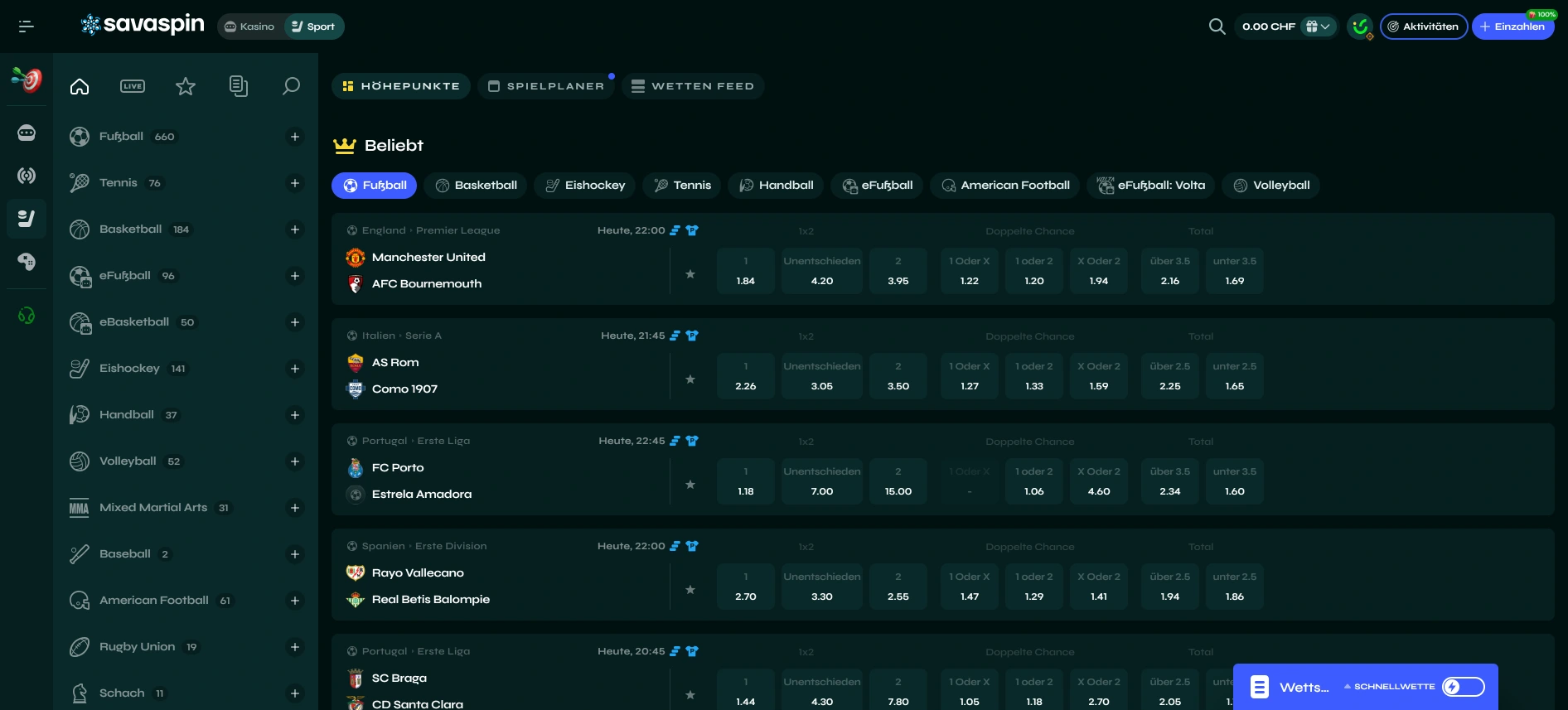Switch to Sport mode
The width and height of the screenshot is (1568, 710).
313,27
